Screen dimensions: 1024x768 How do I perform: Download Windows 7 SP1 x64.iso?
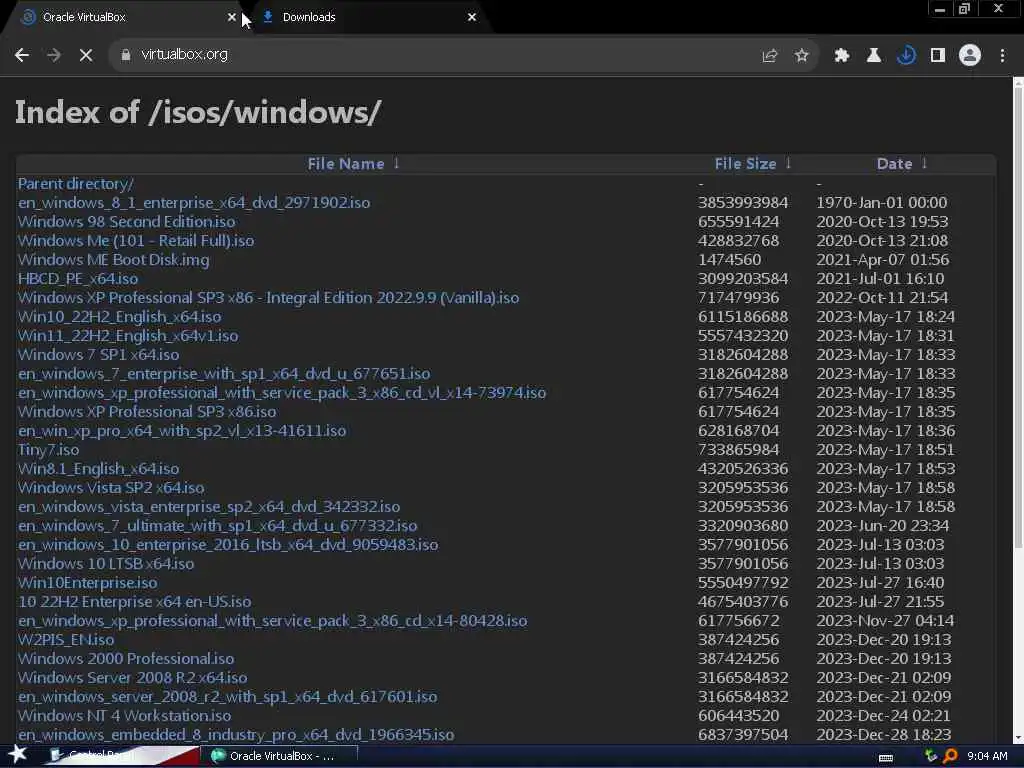99,355
